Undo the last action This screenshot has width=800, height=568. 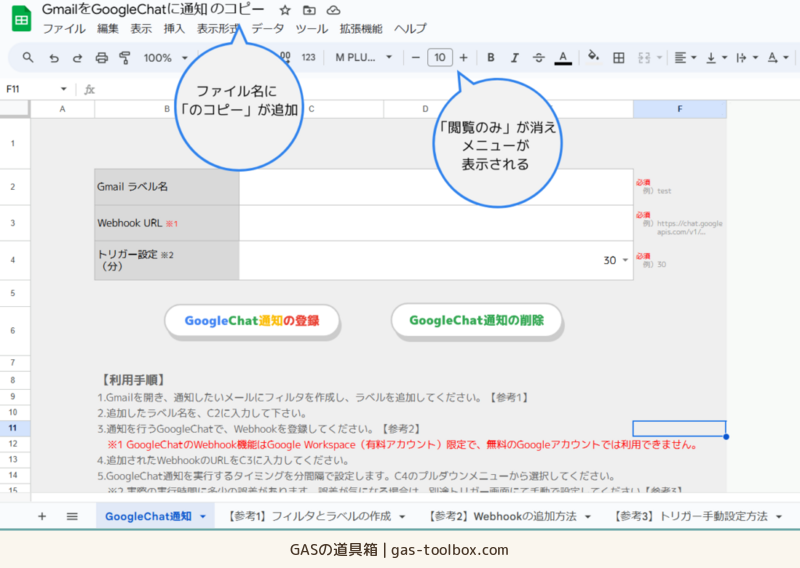pyautogui.click(x=54, y=58)
